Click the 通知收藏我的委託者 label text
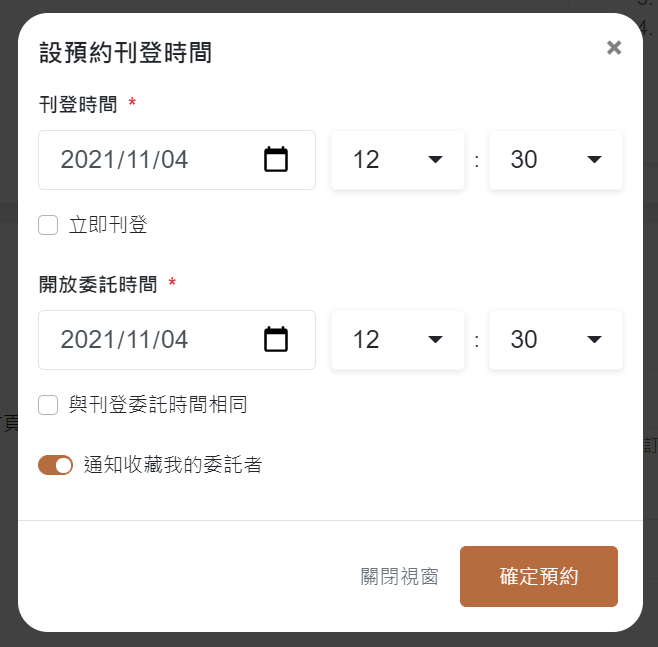This screenshot has width=658, height=647. click(173, 465)
